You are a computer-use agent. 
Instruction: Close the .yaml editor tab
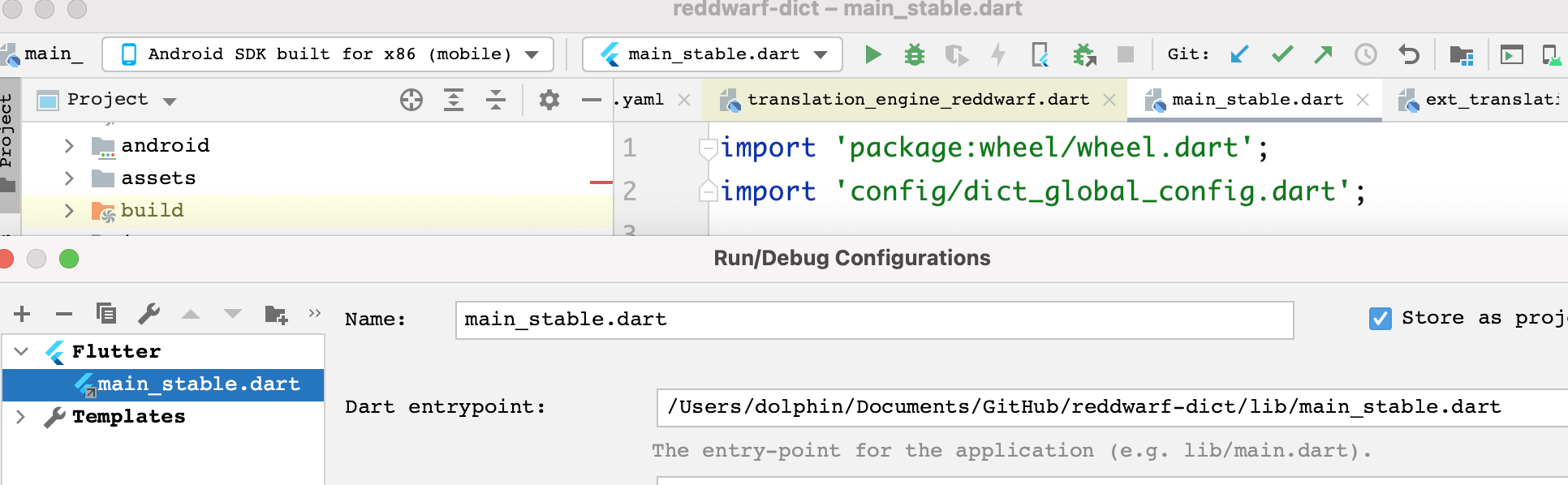(x=684, y=100)
